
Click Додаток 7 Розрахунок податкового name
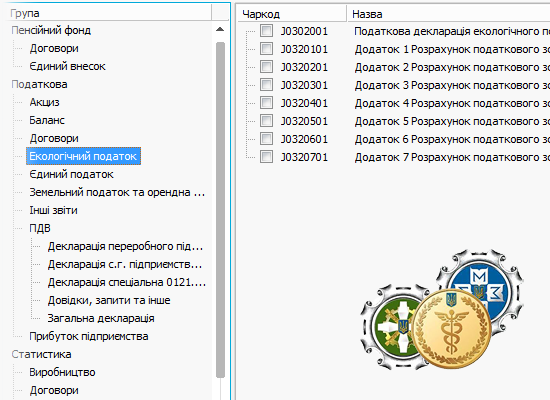(452, 157)
